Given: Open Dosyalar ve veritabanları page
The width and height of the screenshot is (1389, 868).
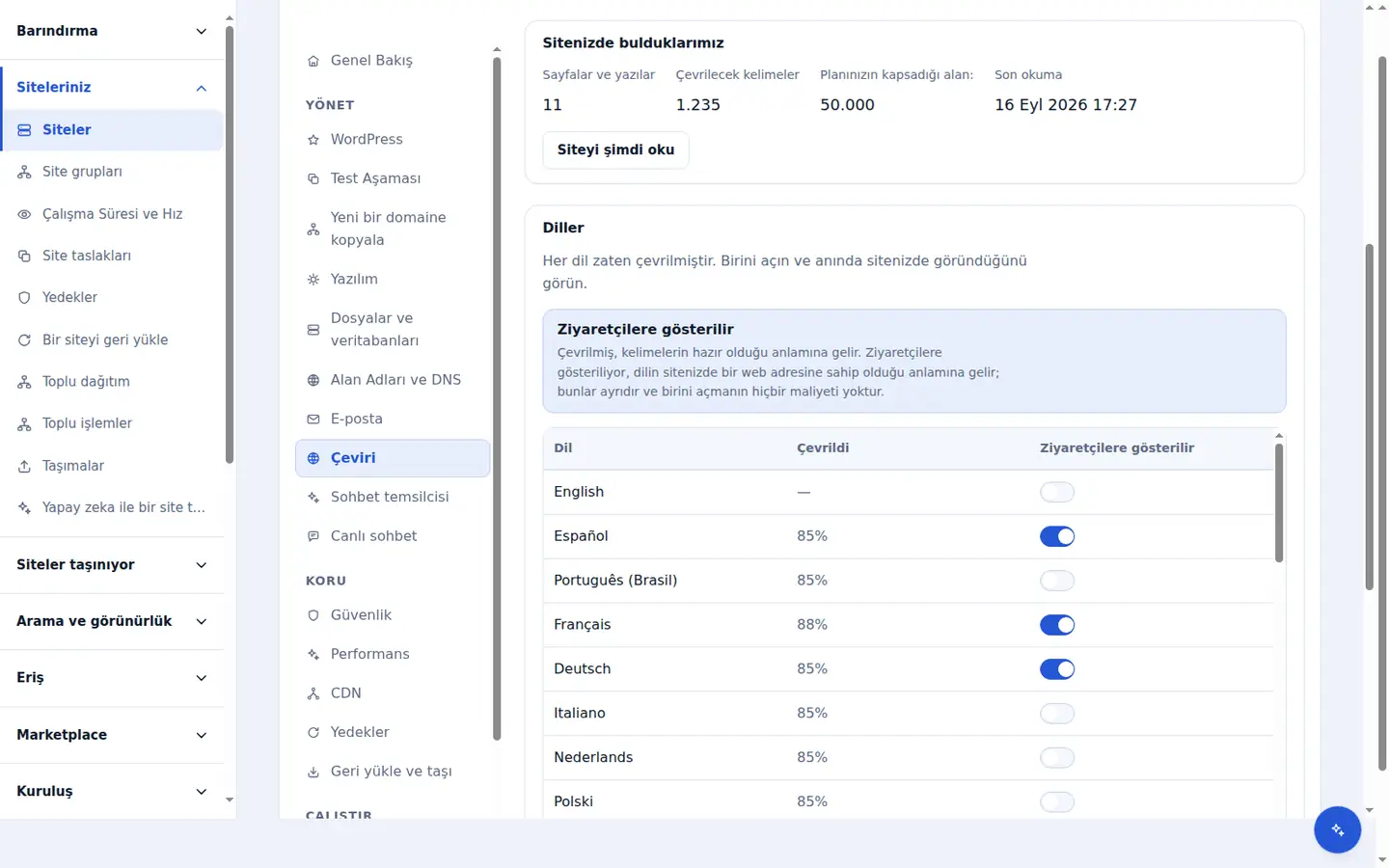Looking at the screenshot, I should click(x=393, y=329).
